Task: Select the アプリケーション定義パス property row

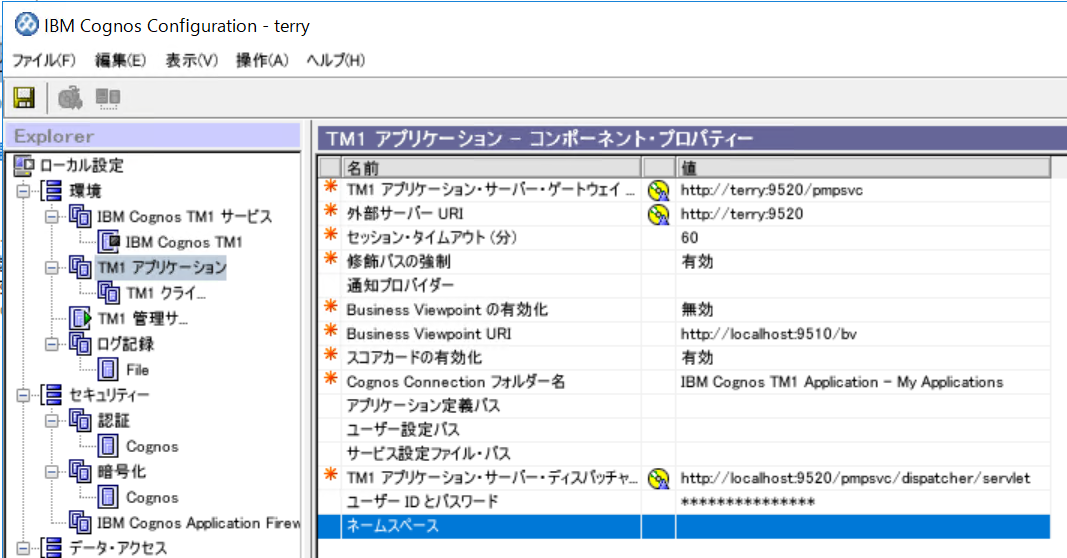Action: 684,406
